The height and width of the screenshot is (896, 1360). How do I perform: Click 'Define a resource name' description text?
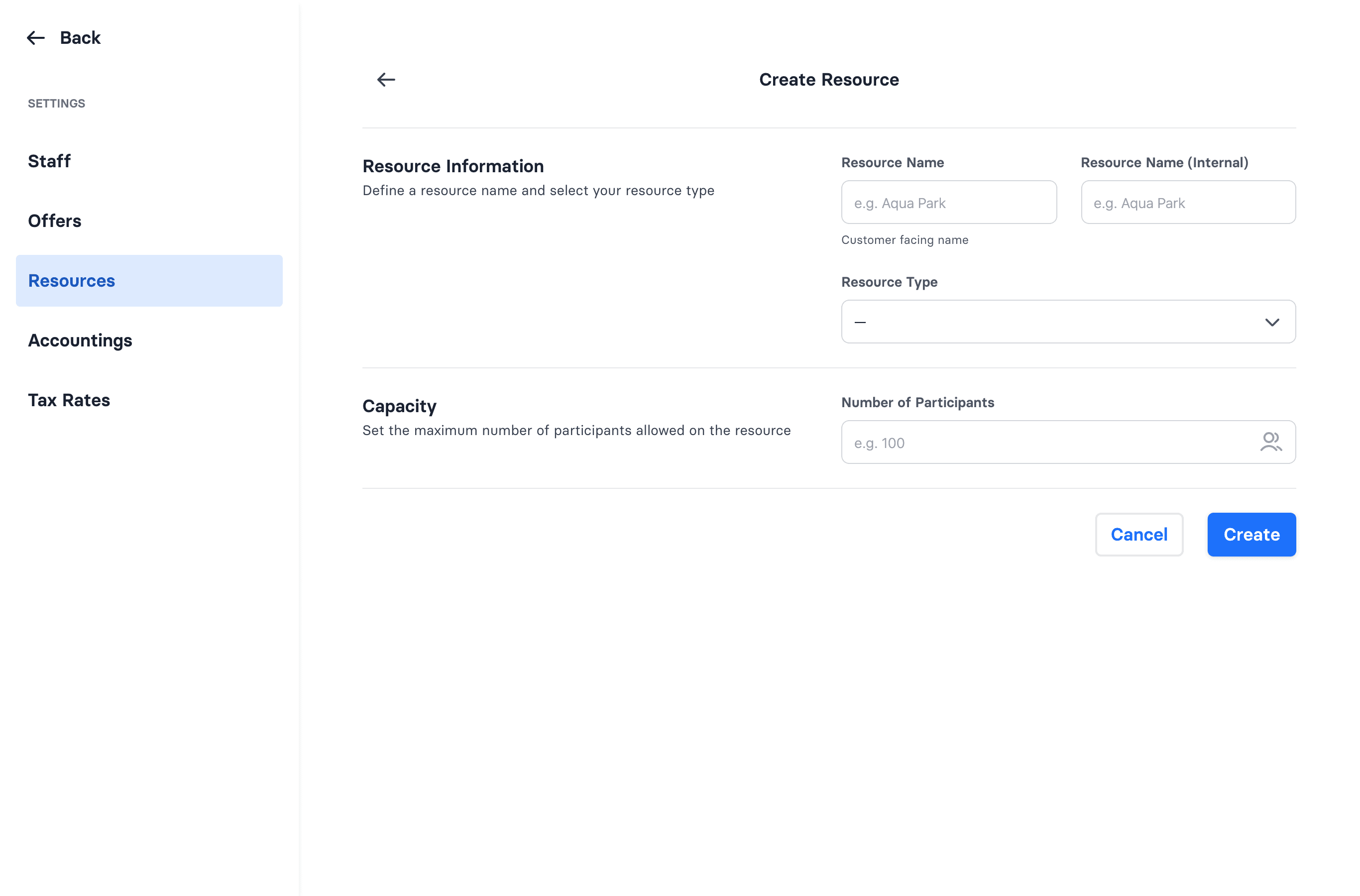pyautogui.click(x=538, y=191)
